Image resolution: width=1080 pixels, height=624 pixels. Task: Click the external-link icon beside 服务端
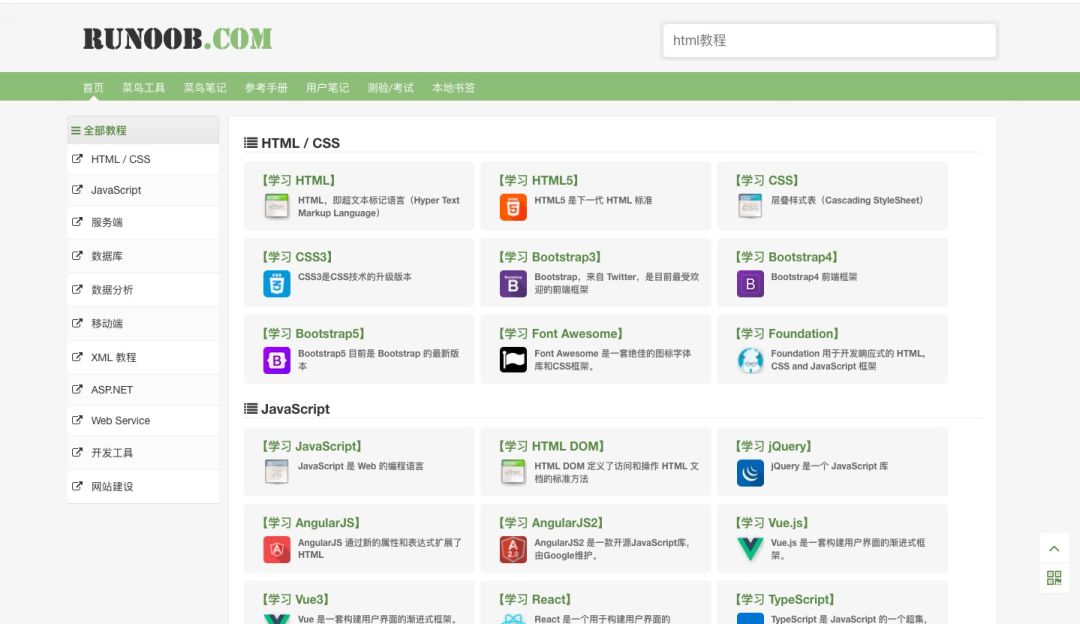pyautogui.click(x=77, y=222)
